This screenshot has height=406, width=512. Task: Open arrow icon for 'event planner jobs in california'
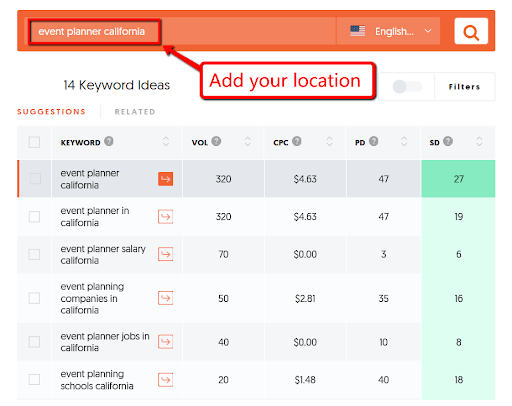tap(165, 342)
